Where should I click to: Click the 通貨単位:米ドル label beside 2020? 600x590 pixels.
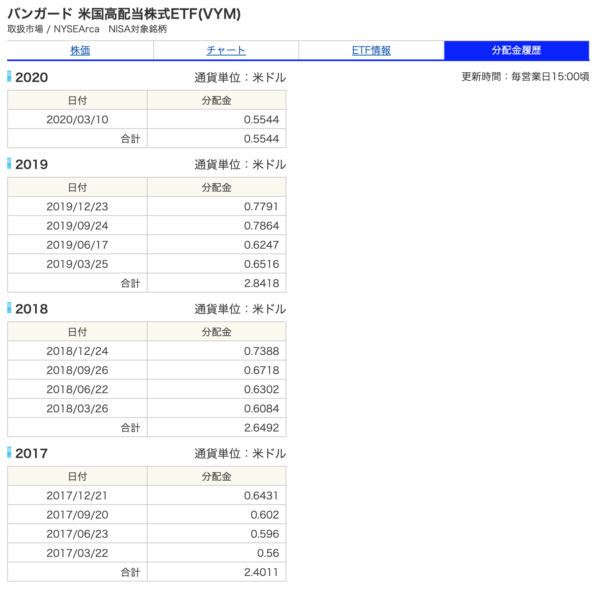240,78
